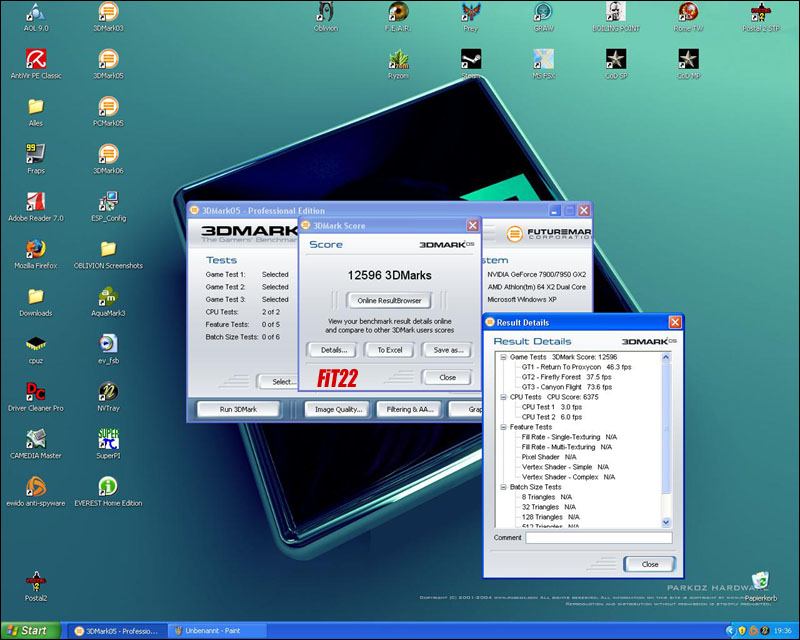
Task: Launch the Oblivion game shortcut
Action: point(326,17)
